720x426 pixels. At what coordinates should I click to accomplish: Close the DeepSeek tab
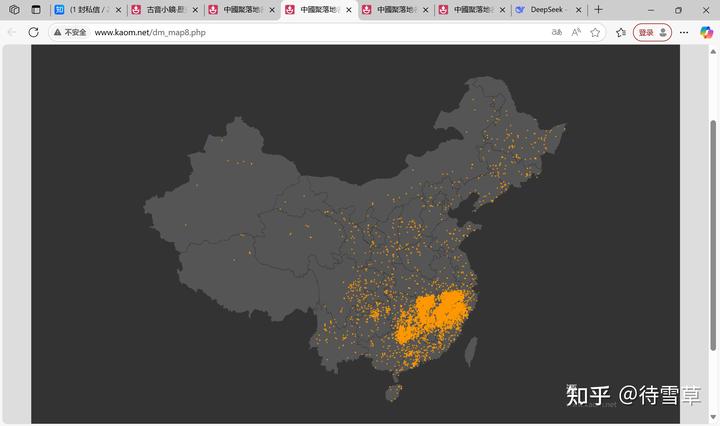point(579,10)
